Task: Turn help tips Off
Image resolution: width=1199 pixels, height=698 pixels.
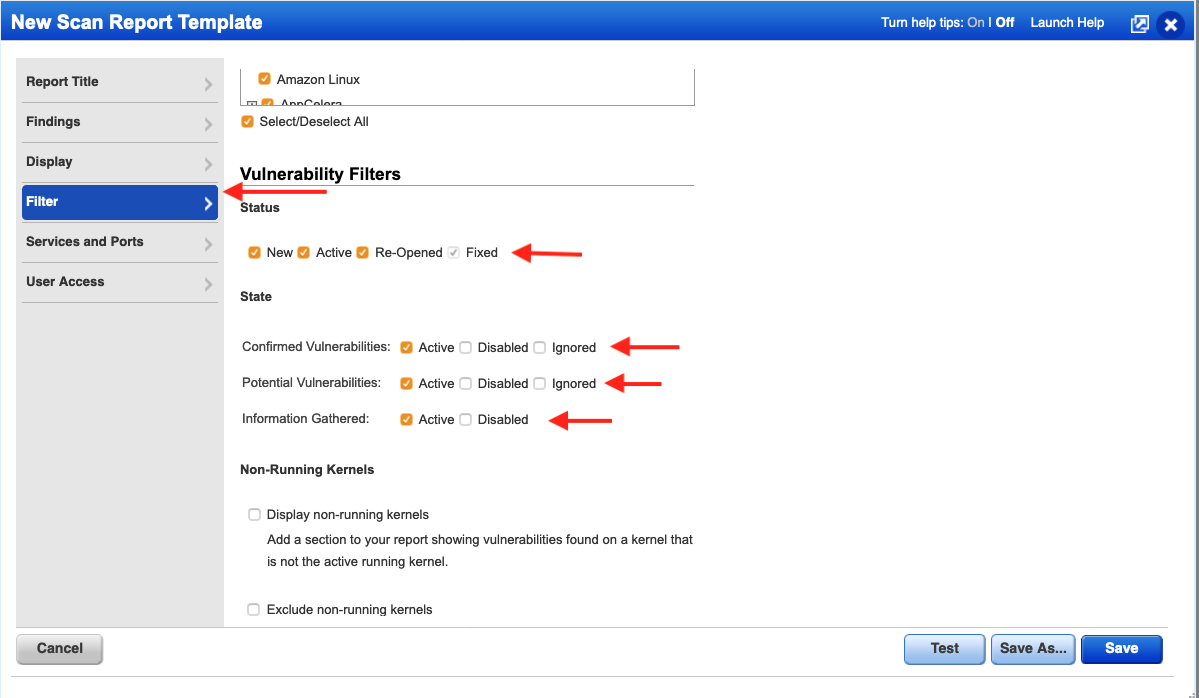Action: [x=1006, y=21]
